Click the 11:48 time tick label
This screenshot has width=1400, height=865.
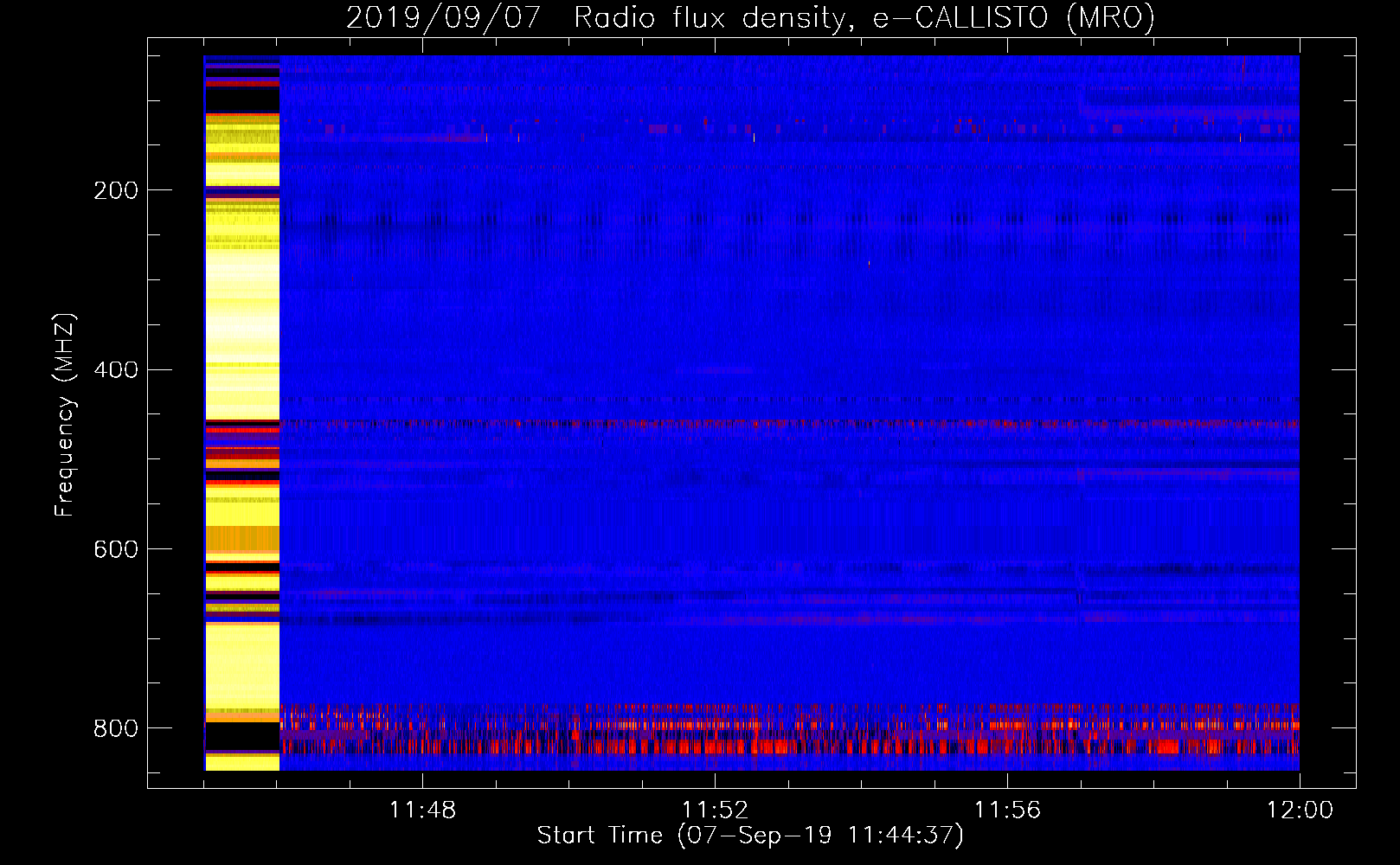[x=422, y=811]
